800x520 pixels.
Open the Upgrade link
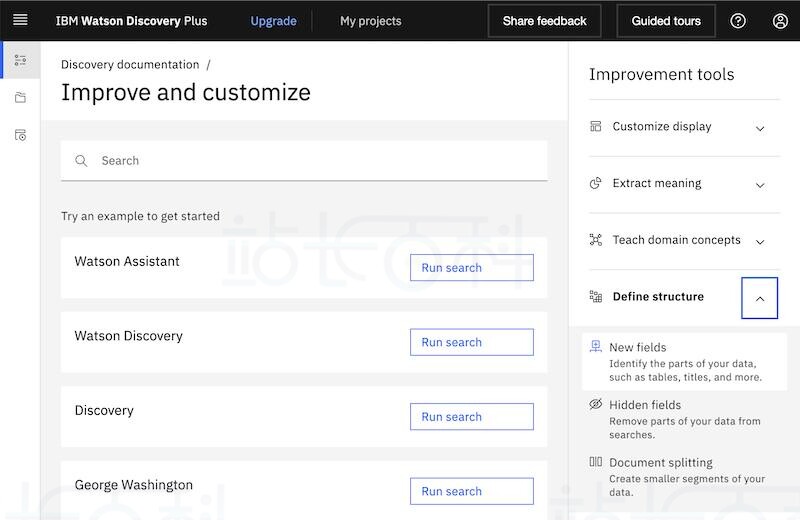(x=273, y=21)
